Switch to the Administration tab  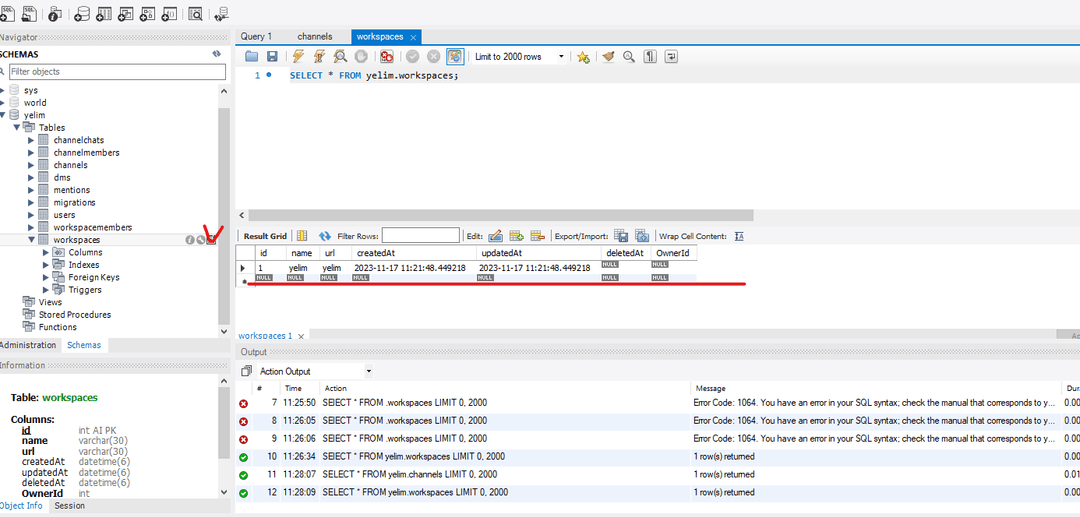click(28, 345)
